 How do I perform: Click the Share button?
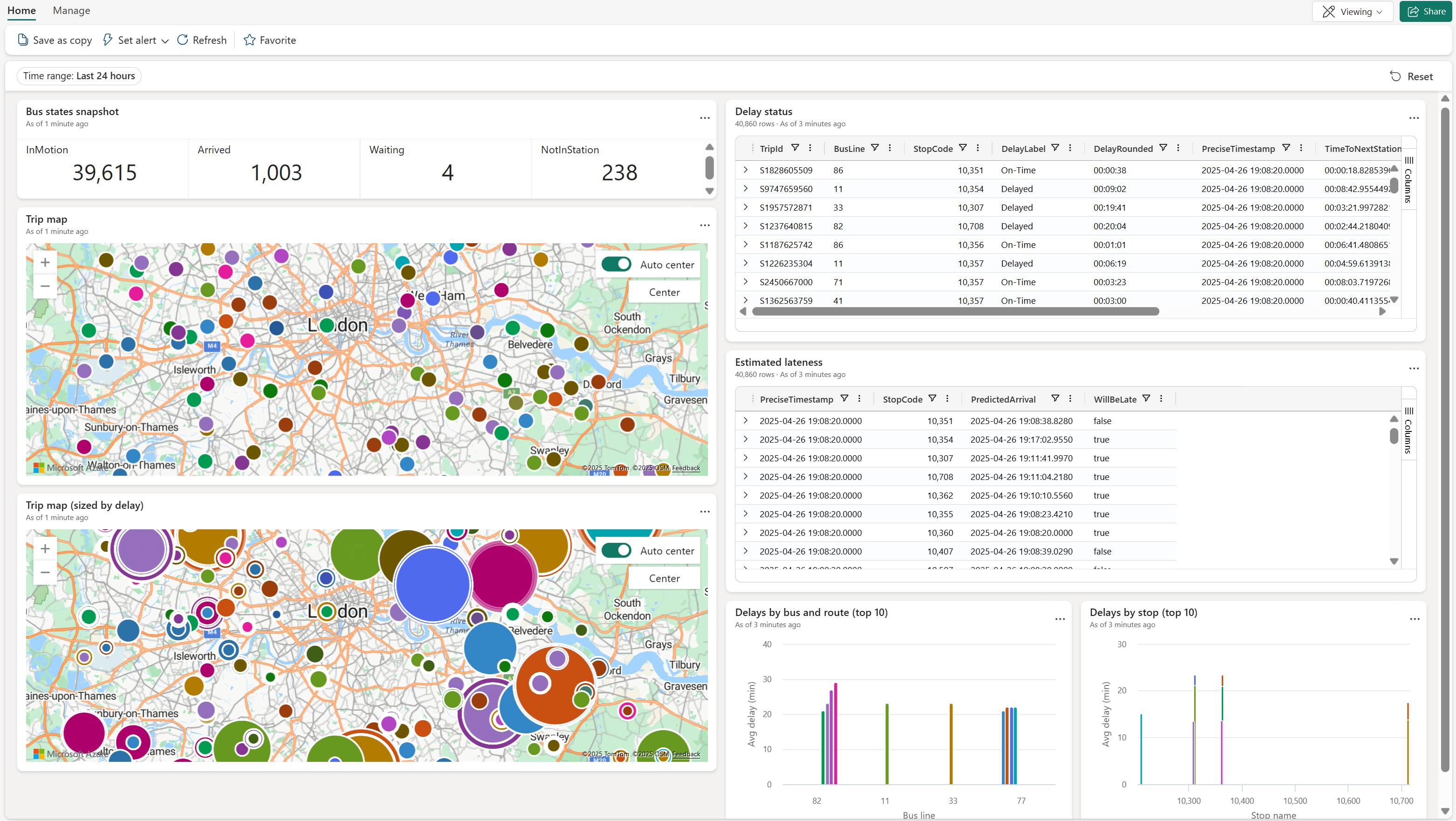[1426, 12]
